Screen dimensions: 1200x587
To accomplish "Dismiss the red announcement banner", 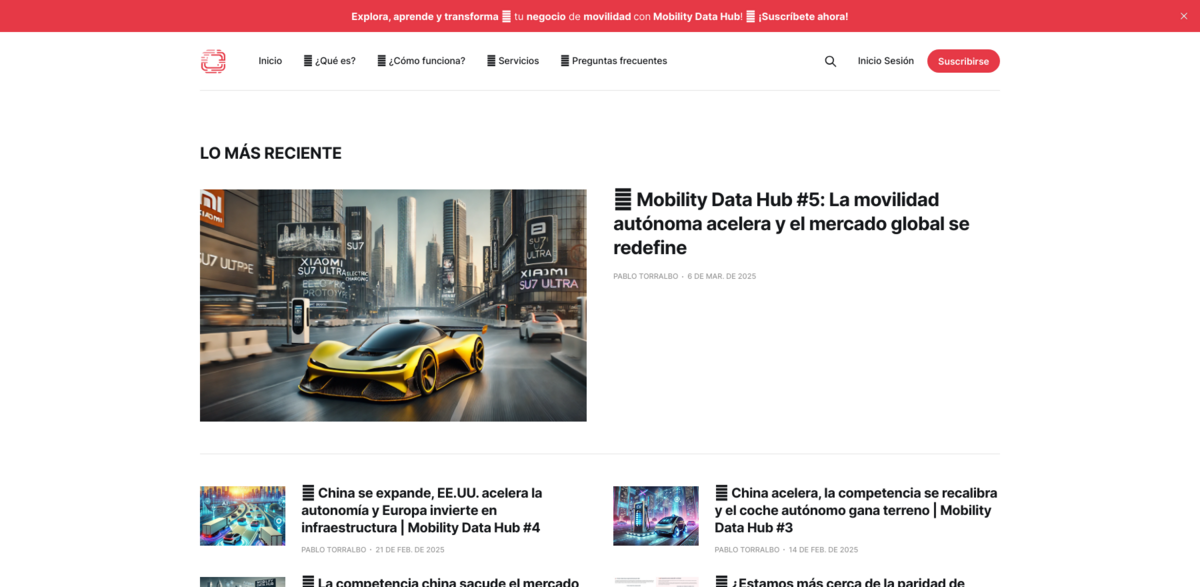I will pyautogui.click(x=1184, y=15).
